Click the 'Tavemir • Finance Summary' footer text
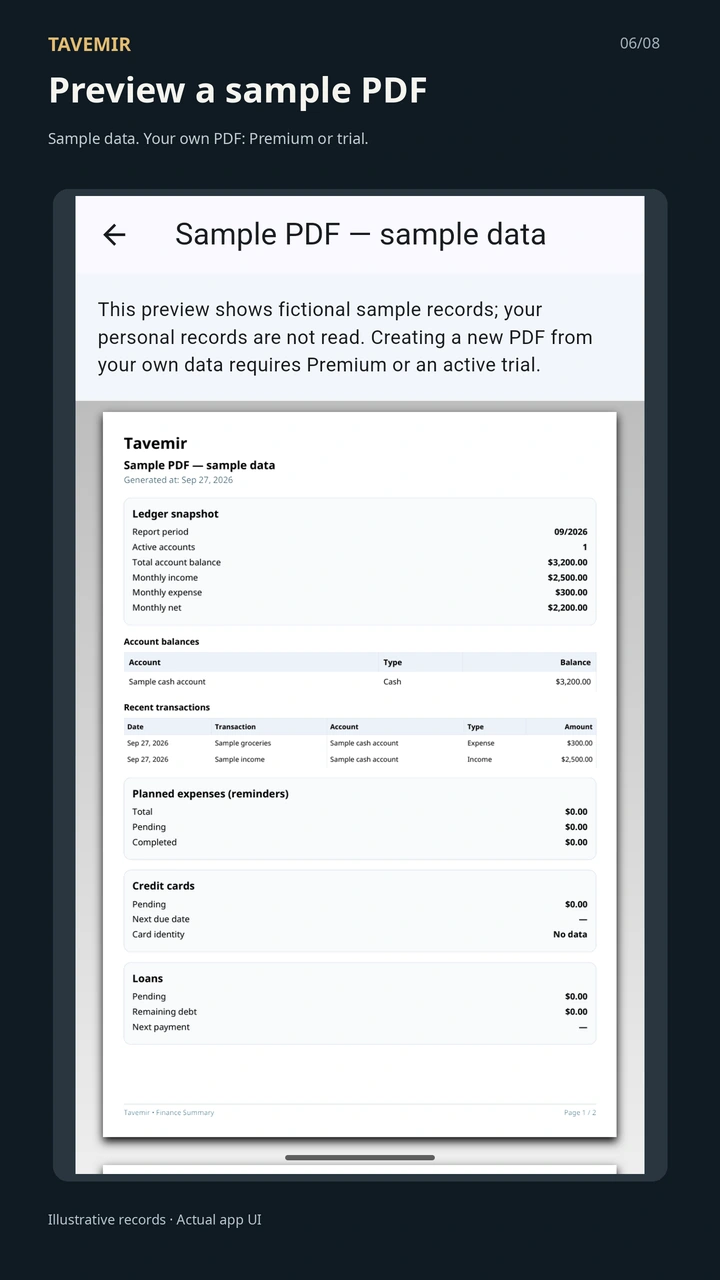 [169, 1112]
